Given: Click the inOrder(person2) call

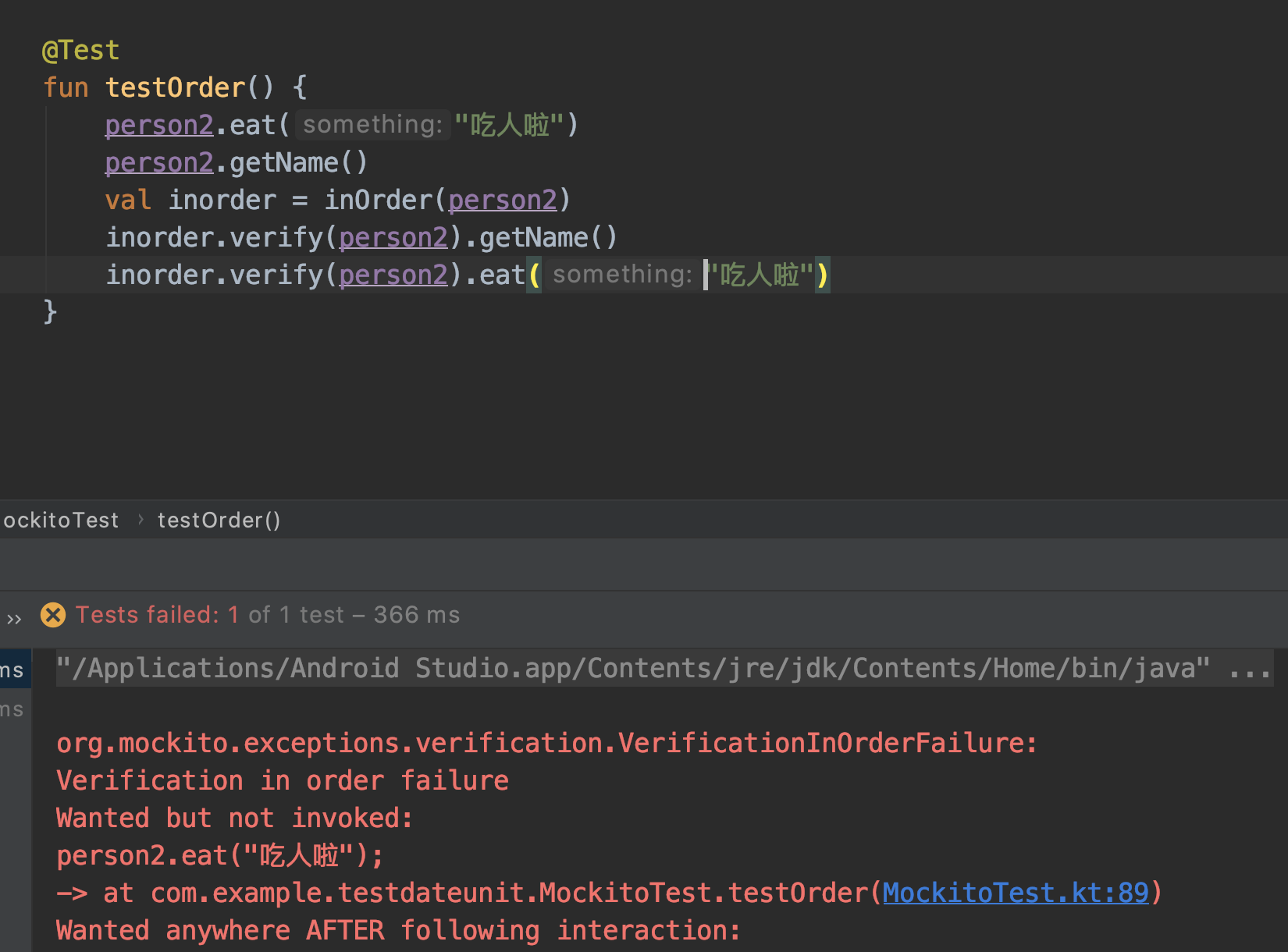Looking at the screenshot, I should pyautogui.click(x=447, y=200).
